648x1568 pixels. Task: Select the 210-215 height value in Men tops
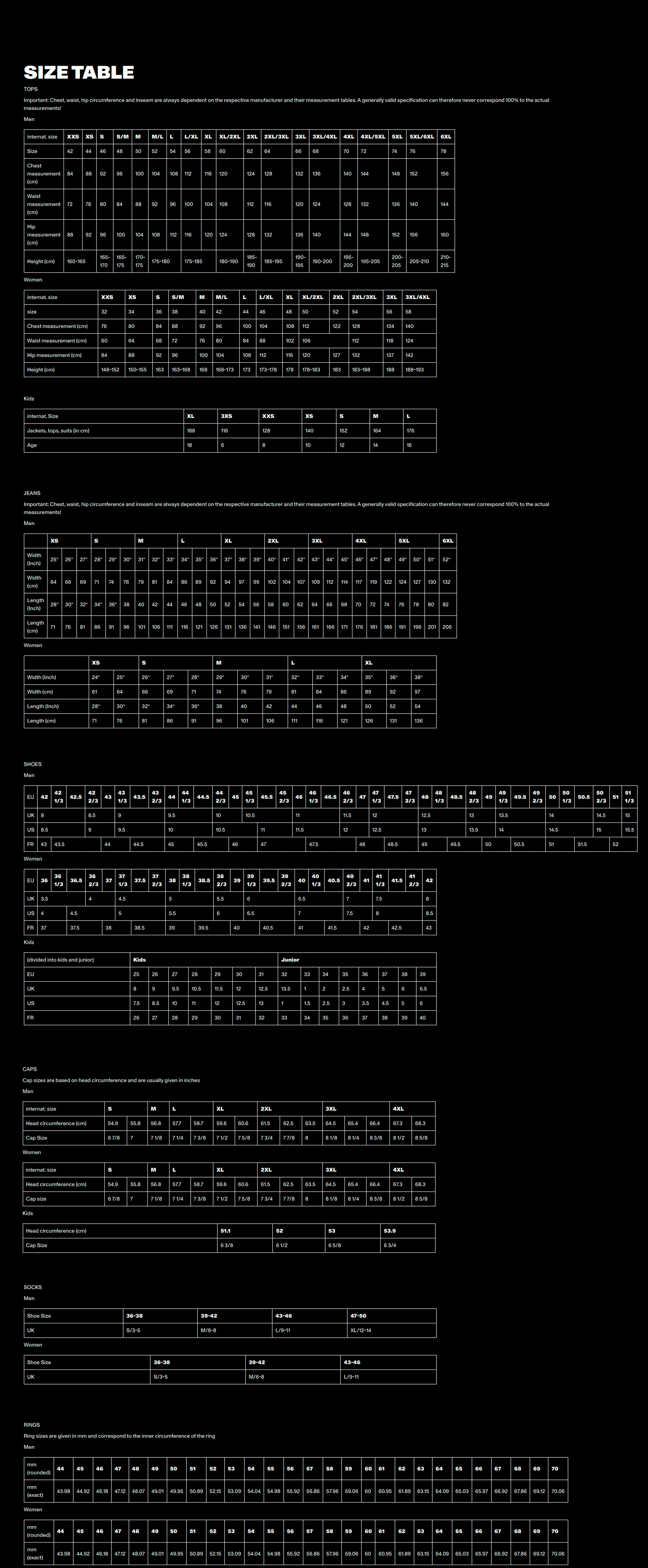[x=445, y=261]
